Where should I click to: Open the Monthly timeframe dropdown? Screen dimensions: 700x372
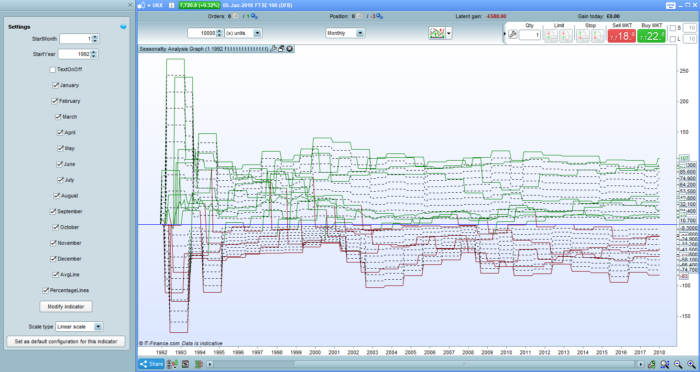tap(345, 33)
